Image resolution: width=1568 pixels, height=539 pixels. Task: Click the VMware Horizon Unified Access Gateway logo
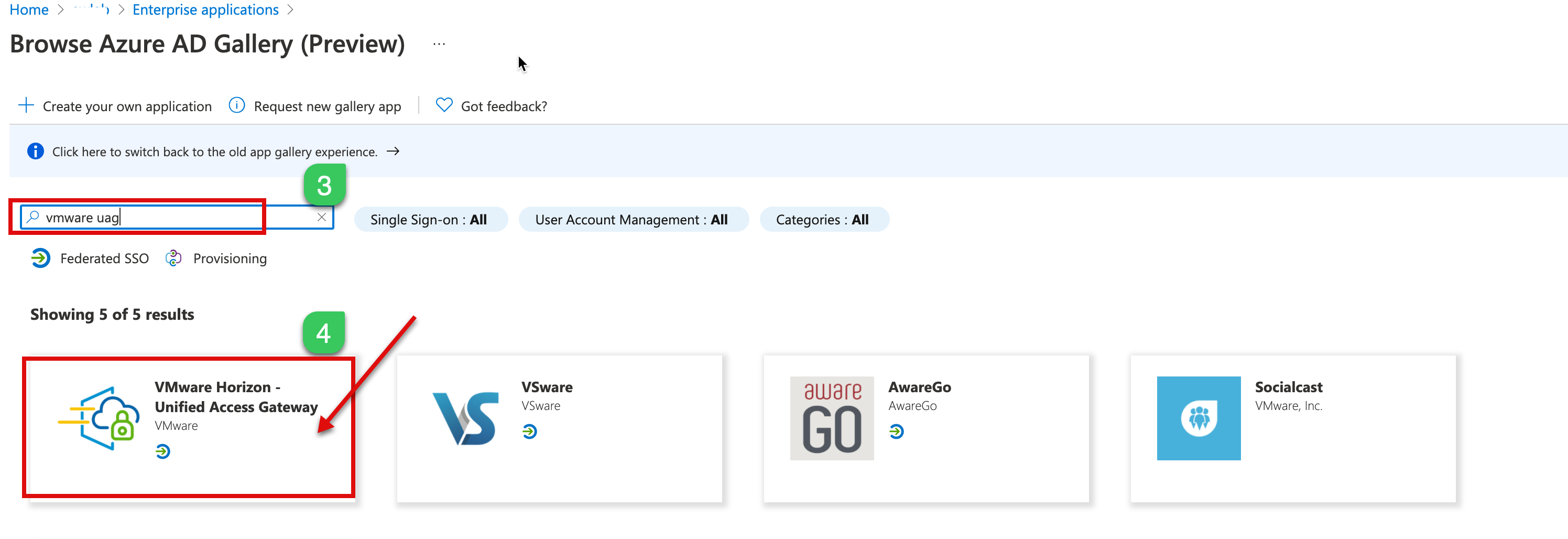coord(99,419)
